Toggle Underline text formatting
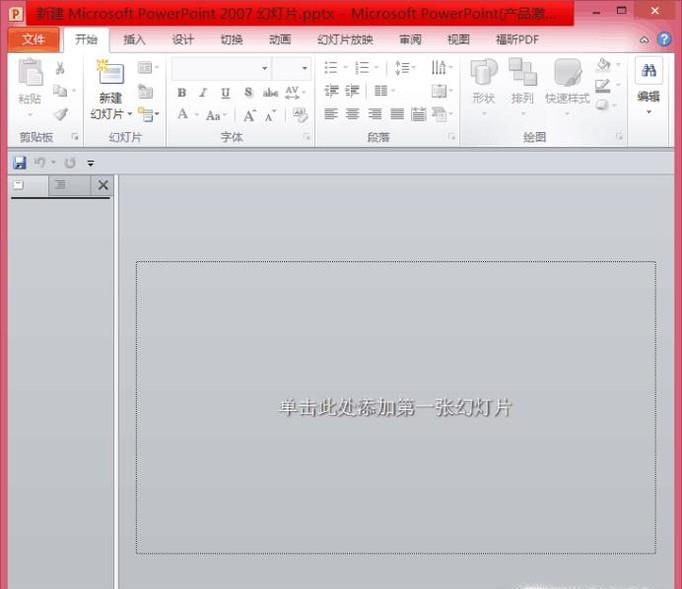This screenshot has width=682, height=589. pyautogui.click(x=225, y=93)
